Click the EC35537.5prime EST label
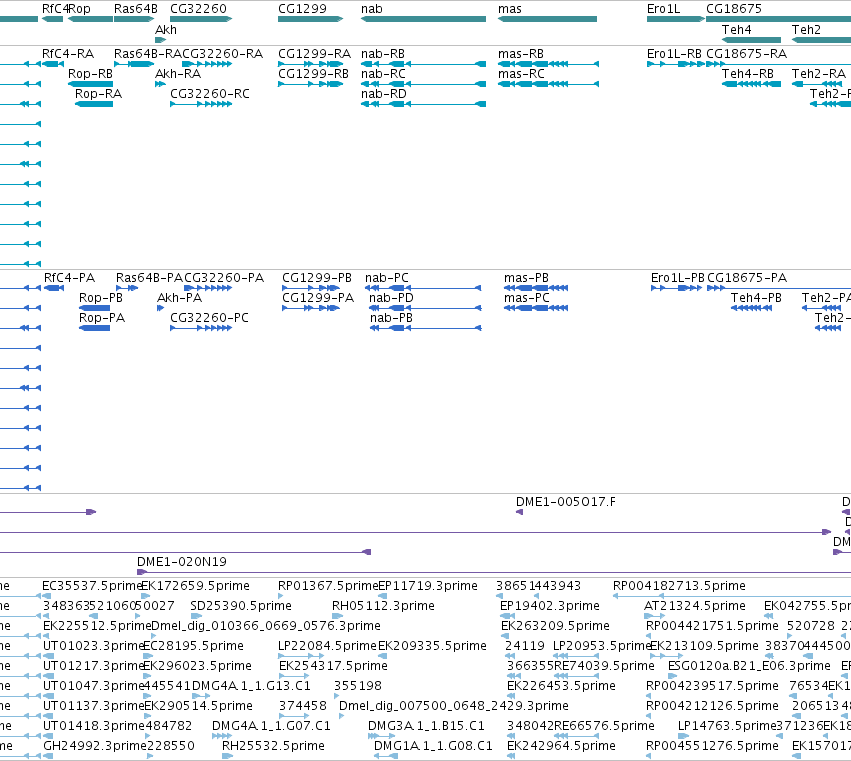The image size is (851, 761). pos(92,586)
